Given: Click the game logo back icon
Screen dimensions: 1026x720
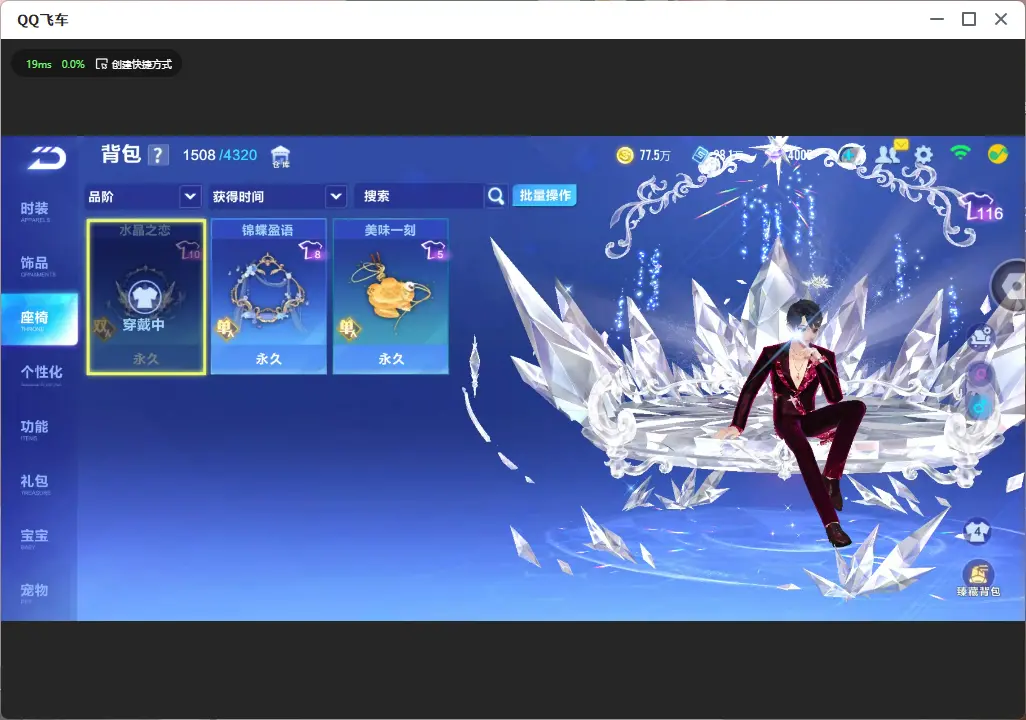Looking at the screenshot, I should pyautogui.click(x=46, y=157).
